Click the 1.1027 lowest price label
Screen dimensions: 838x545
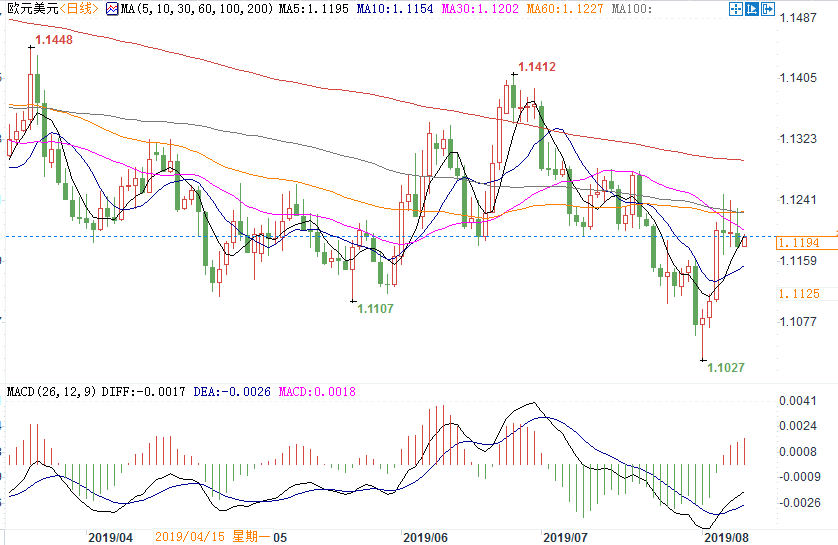pyautogui.click(x=726, y=368)
